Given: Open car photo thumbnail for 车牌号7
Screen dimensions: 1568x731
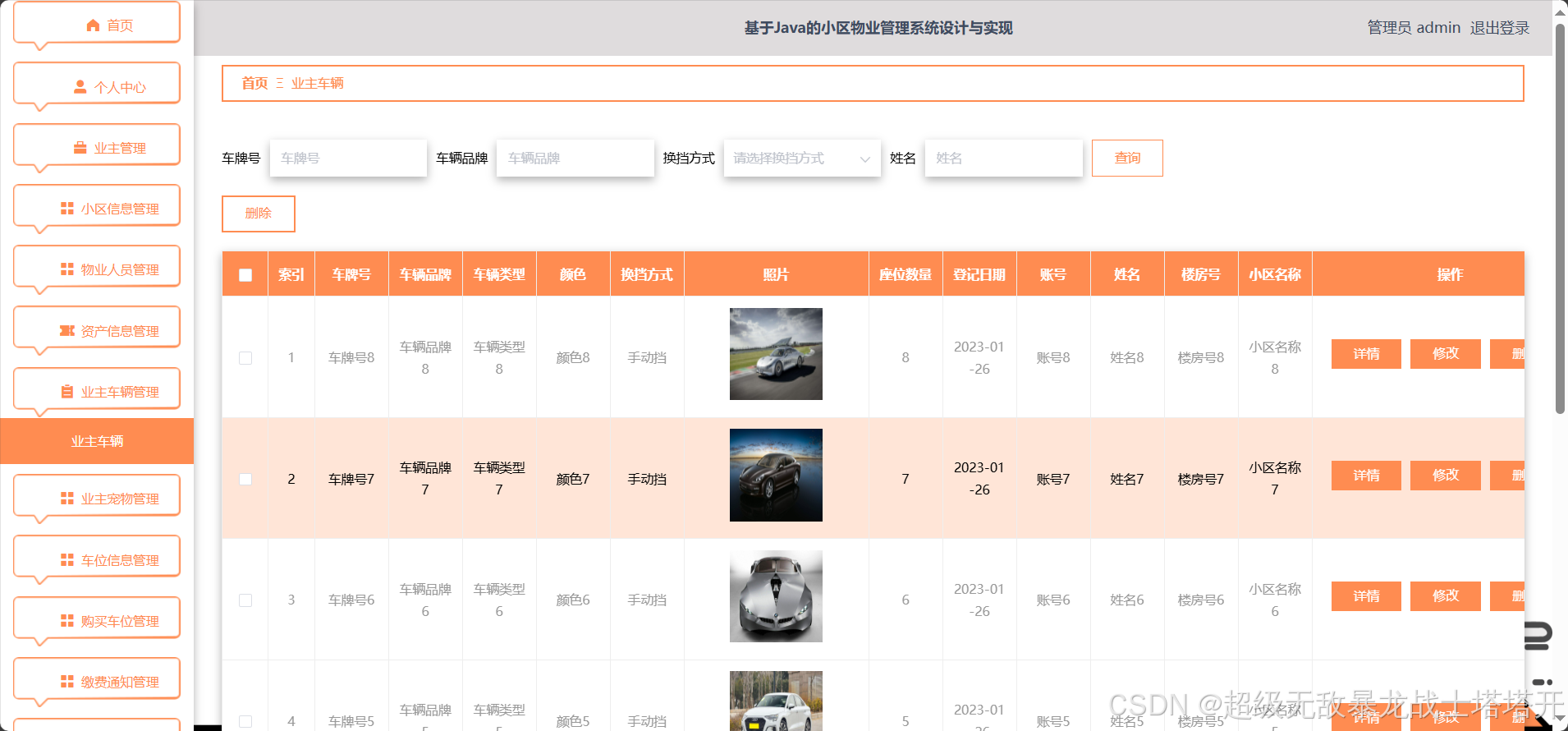Looking at the screenshot, I should tap(776, 475).
